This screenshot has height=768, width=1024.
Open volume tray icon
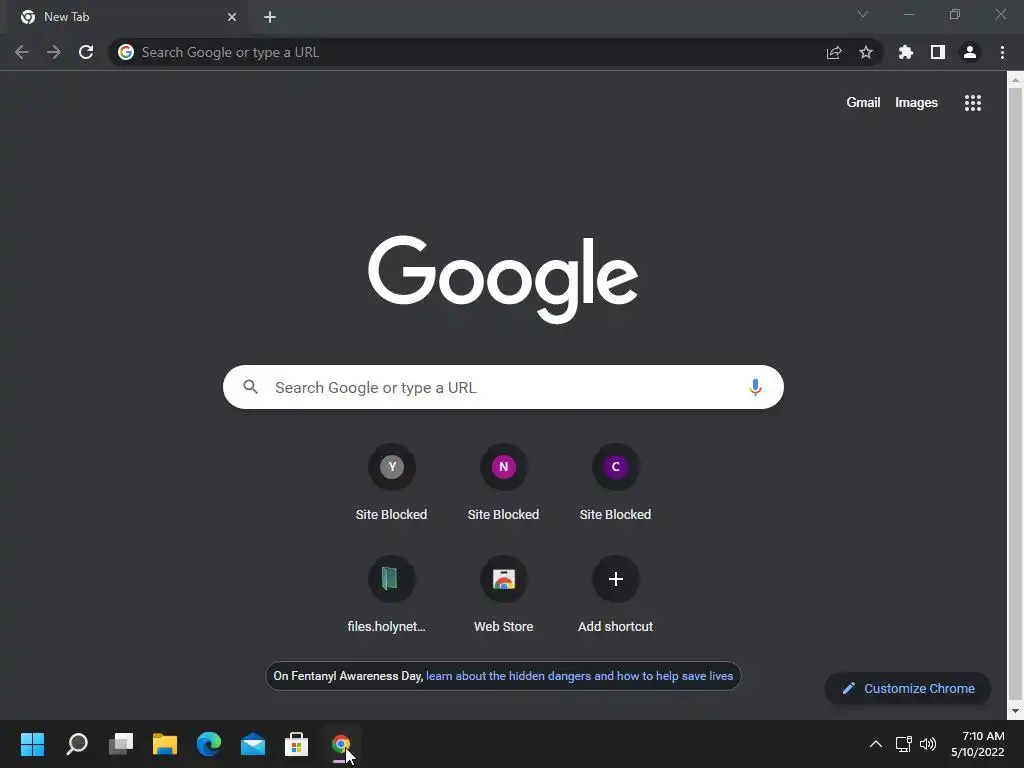pyautogui.click(x=927, y=744)
